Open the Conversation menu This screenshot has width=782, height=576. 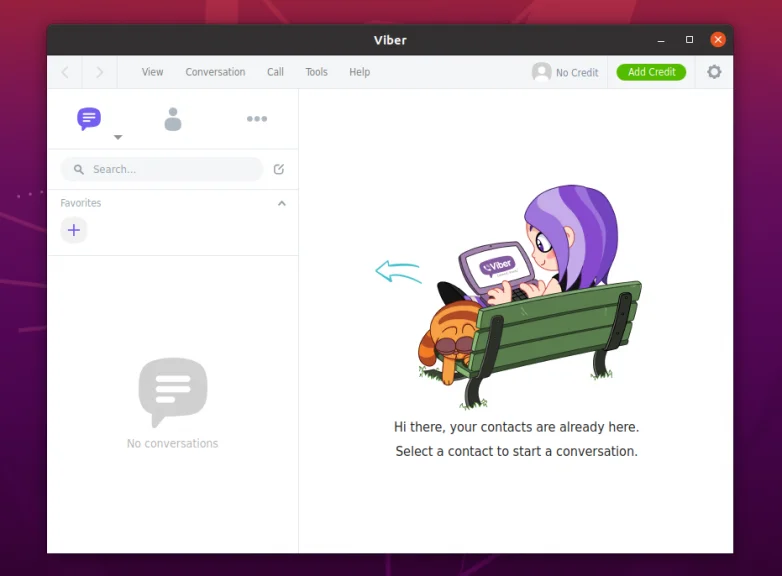pos(215,72)
